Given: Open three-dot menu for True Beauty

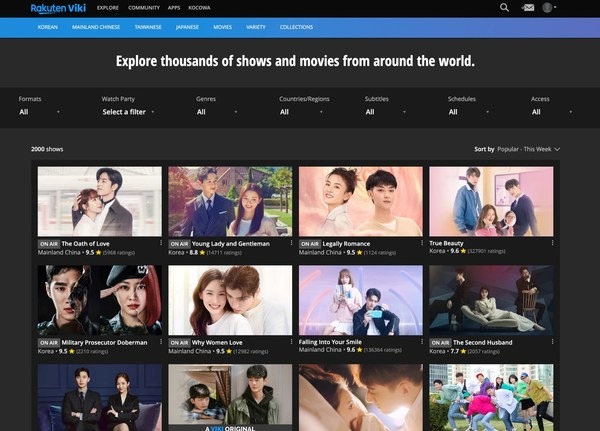Looking at the screenshot, I should (x=554, y=243).
